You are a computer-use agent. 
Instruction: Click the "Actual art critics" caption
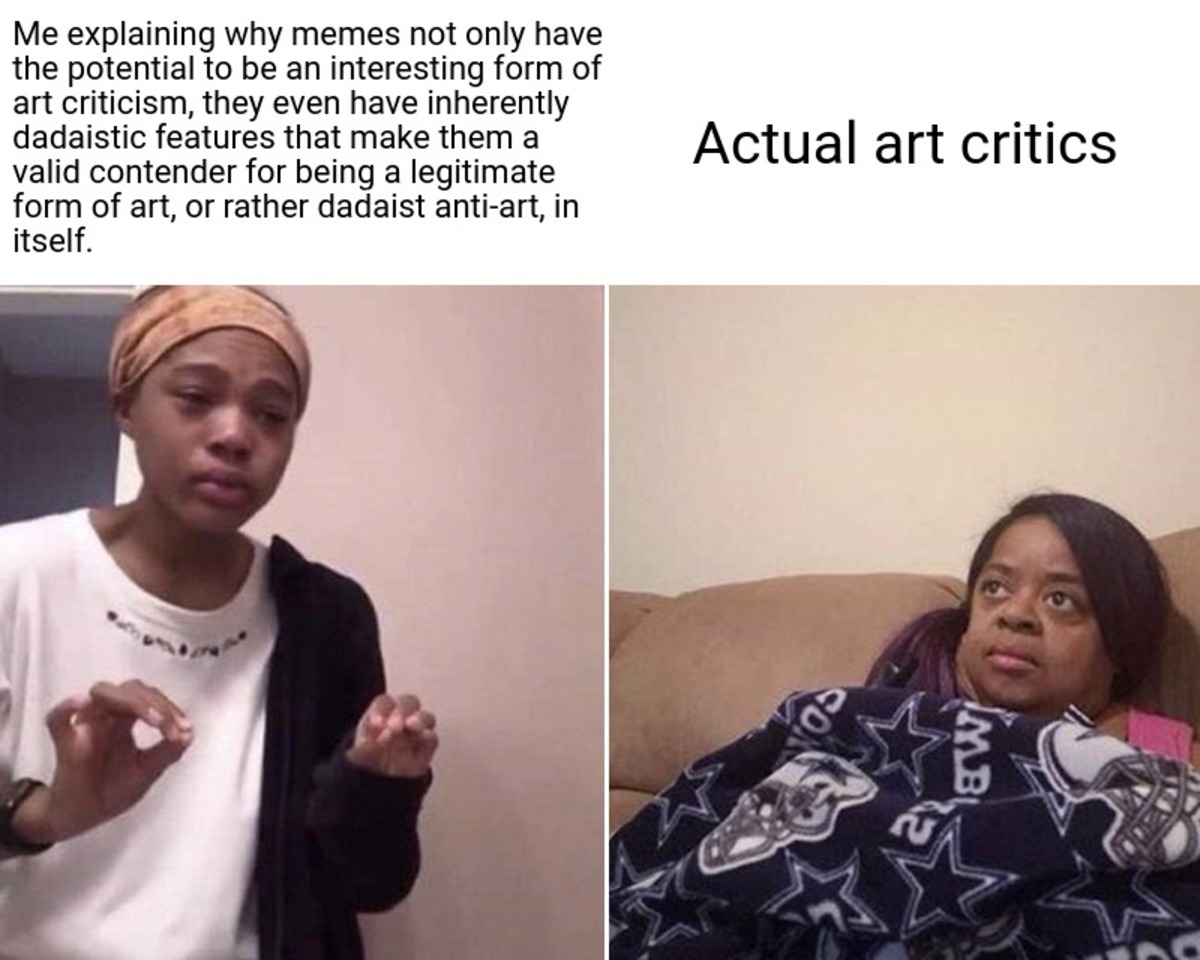click(904, 143)
